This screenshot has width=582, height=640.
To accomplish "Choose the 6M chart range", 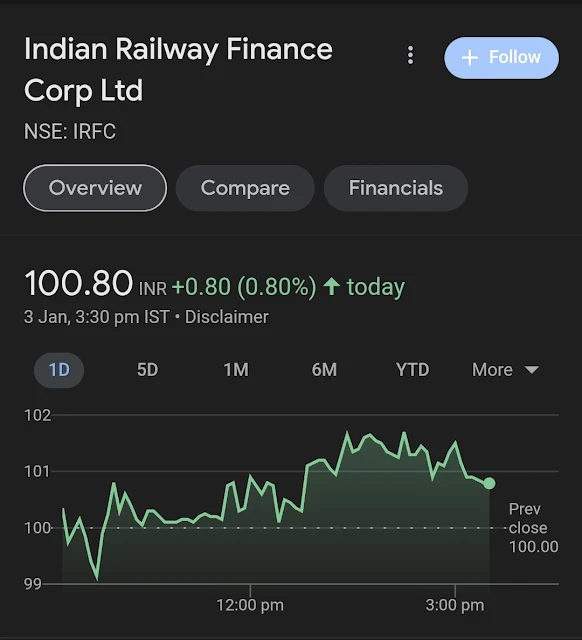I will coord(324,370).
